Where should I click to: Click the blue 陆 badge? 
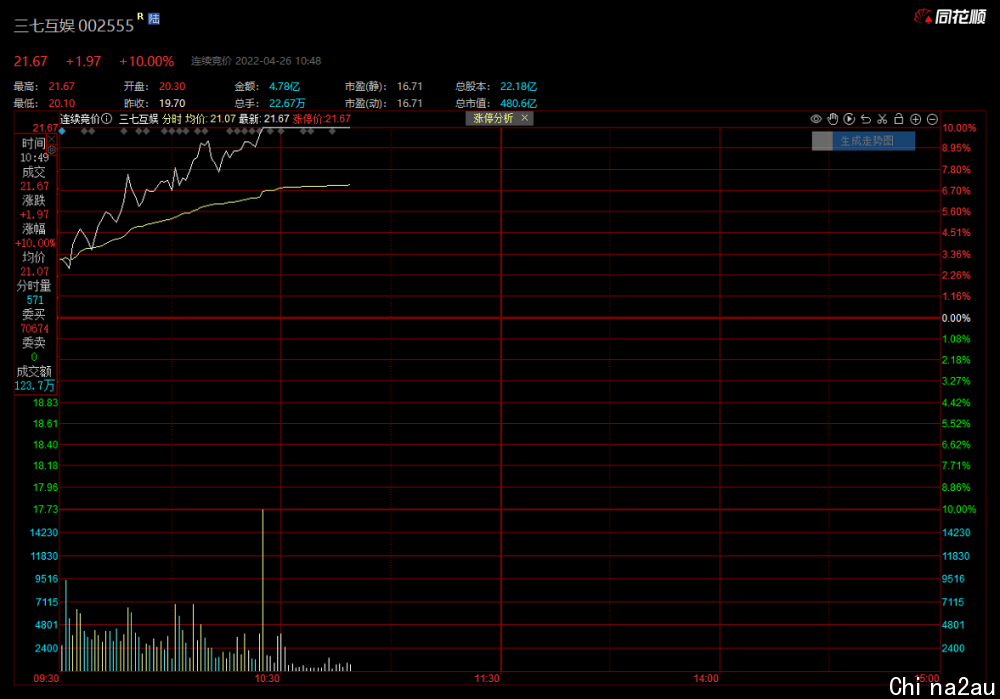(x=154, y=18)
